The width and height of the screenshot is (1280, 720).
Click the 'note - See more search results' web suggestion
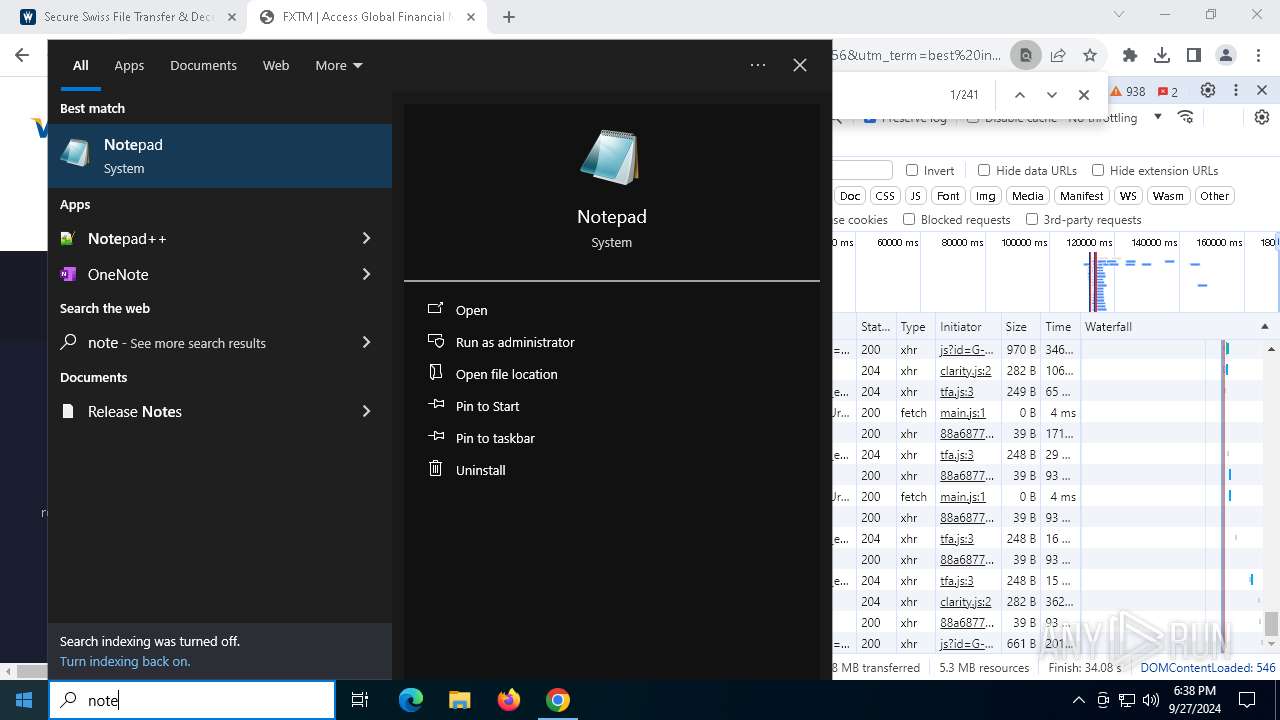coord(202,342)
